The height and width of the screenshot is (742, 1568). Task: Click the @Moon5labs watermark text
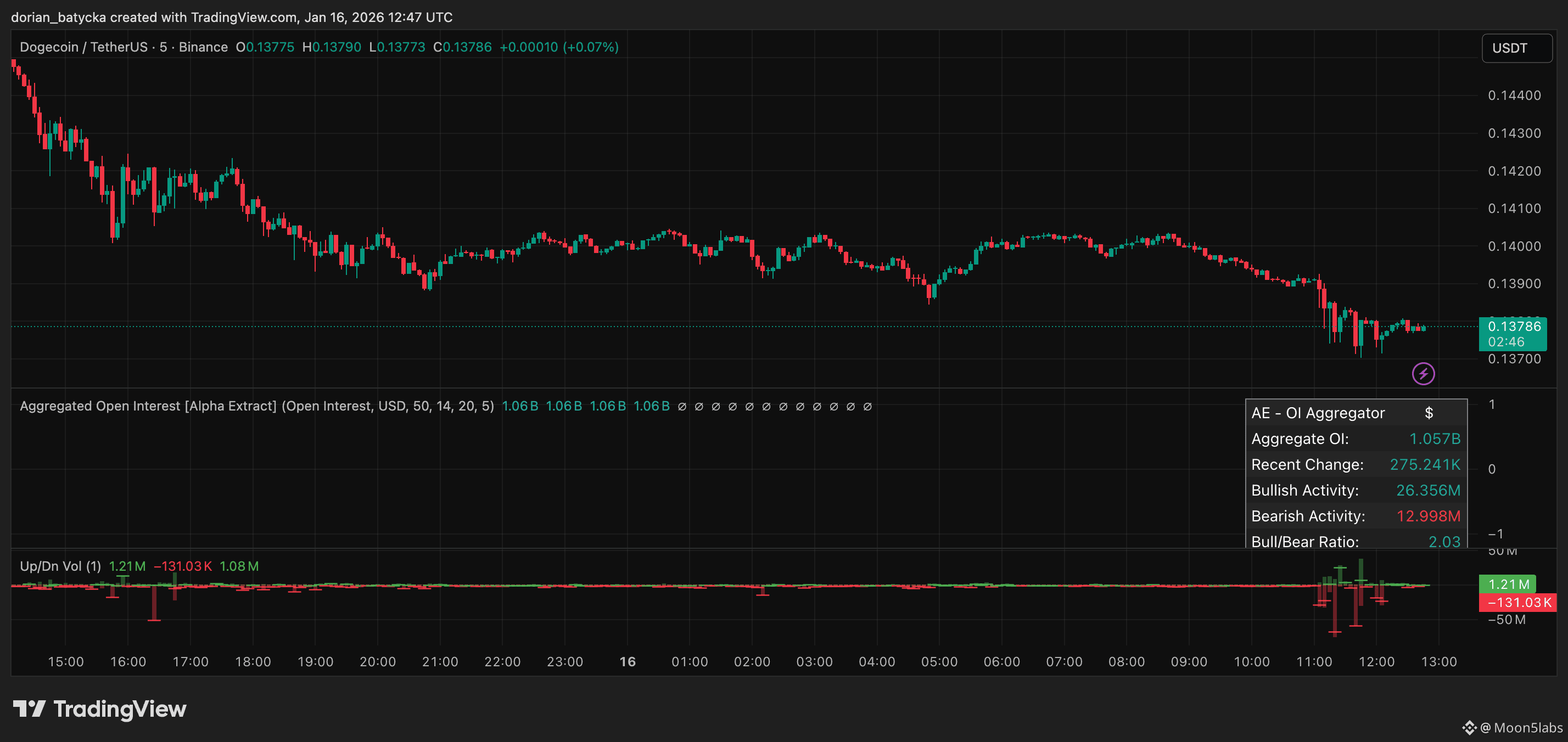coord(1522,727)
